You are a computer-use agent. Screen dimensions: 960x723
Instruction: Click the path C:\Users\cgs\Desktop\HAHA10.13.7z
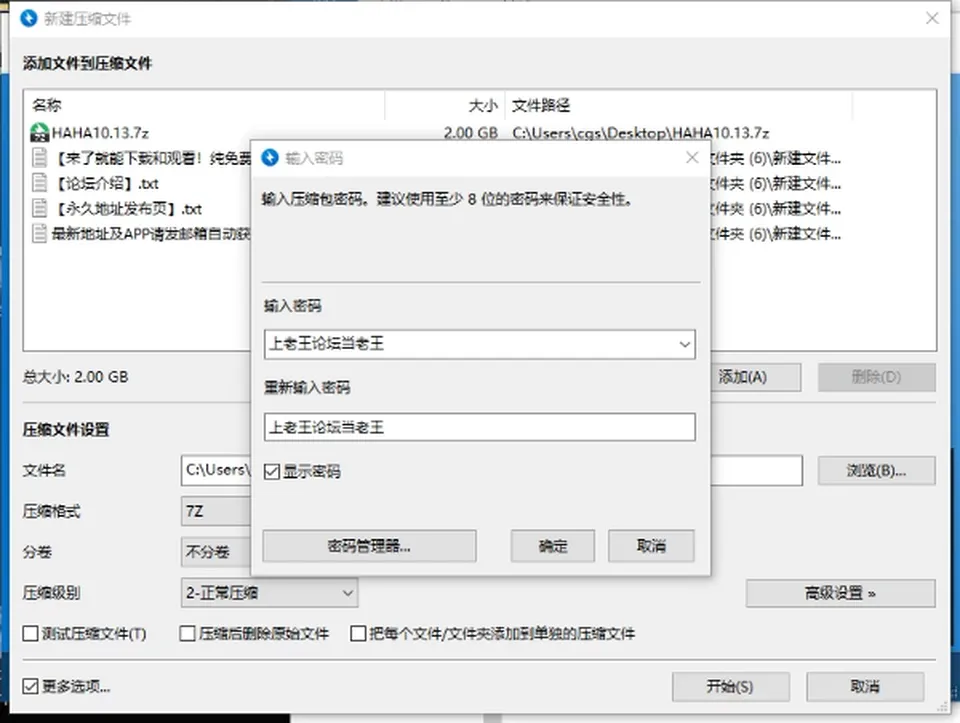[640, 133]
